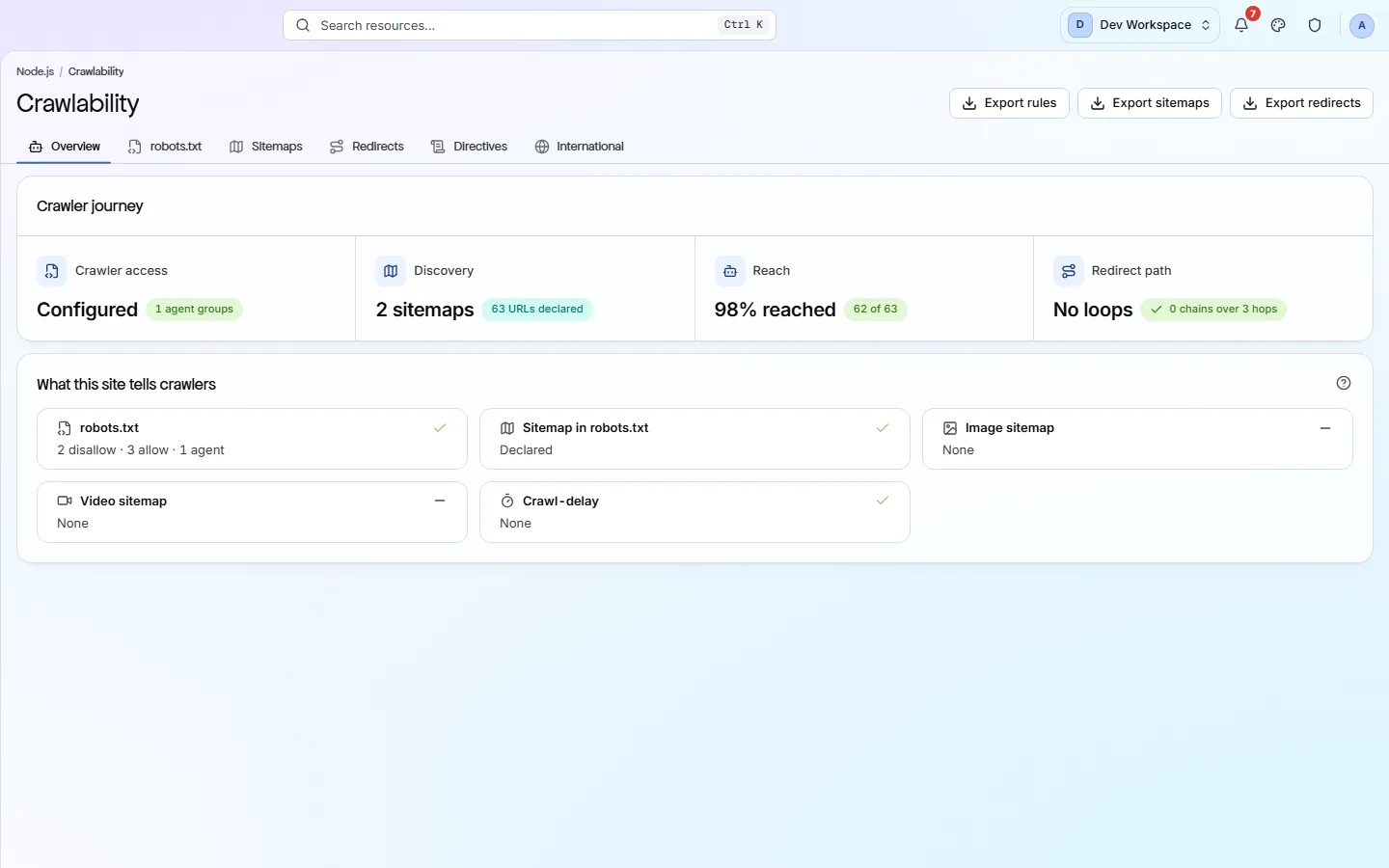This screenshot has width=1389, height=868.
Task: Click the 0 chains over 3 hops badge
Action: pos(1213,310)
